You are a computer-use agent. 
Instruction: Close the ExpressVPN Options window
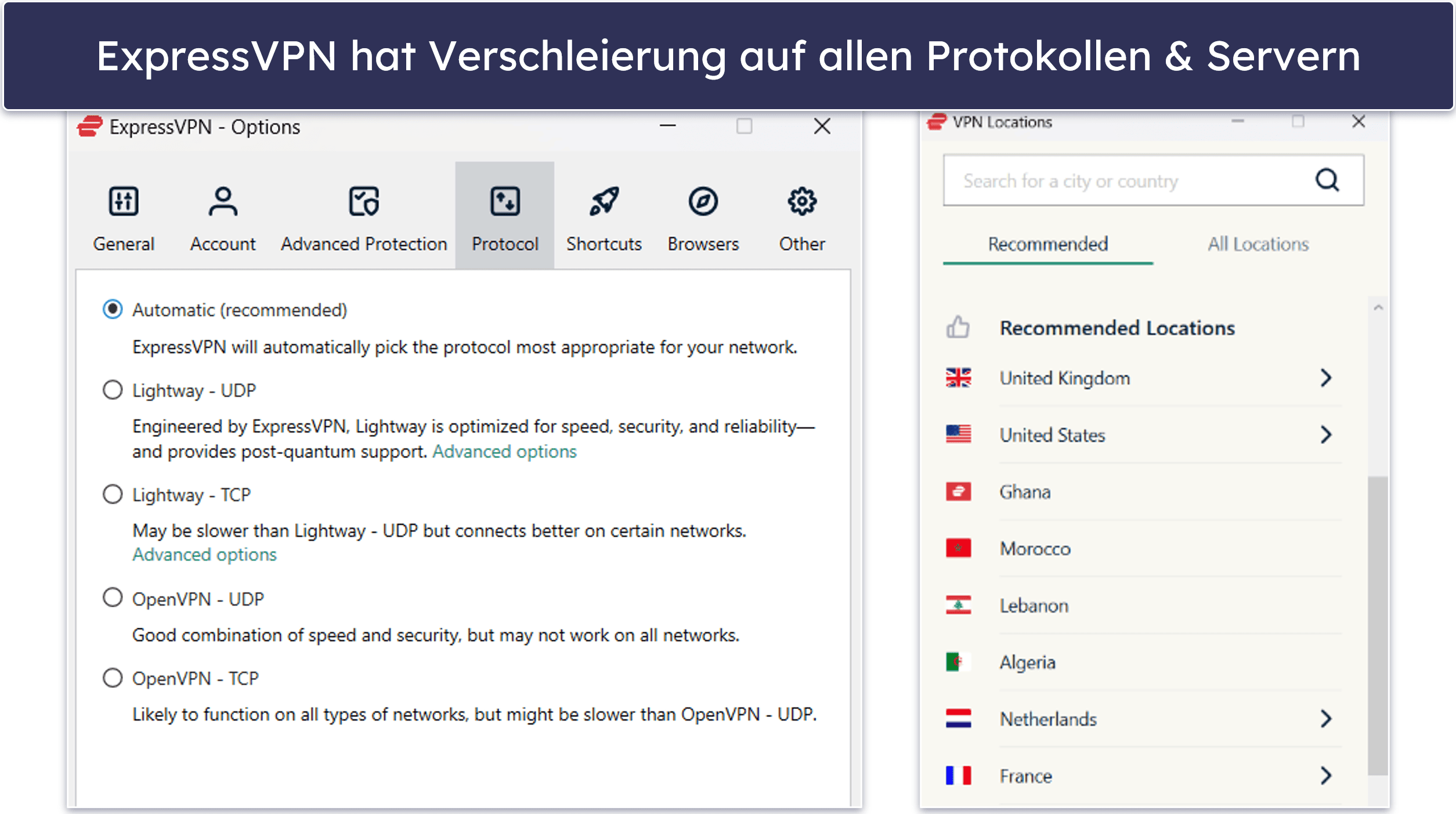822,126
